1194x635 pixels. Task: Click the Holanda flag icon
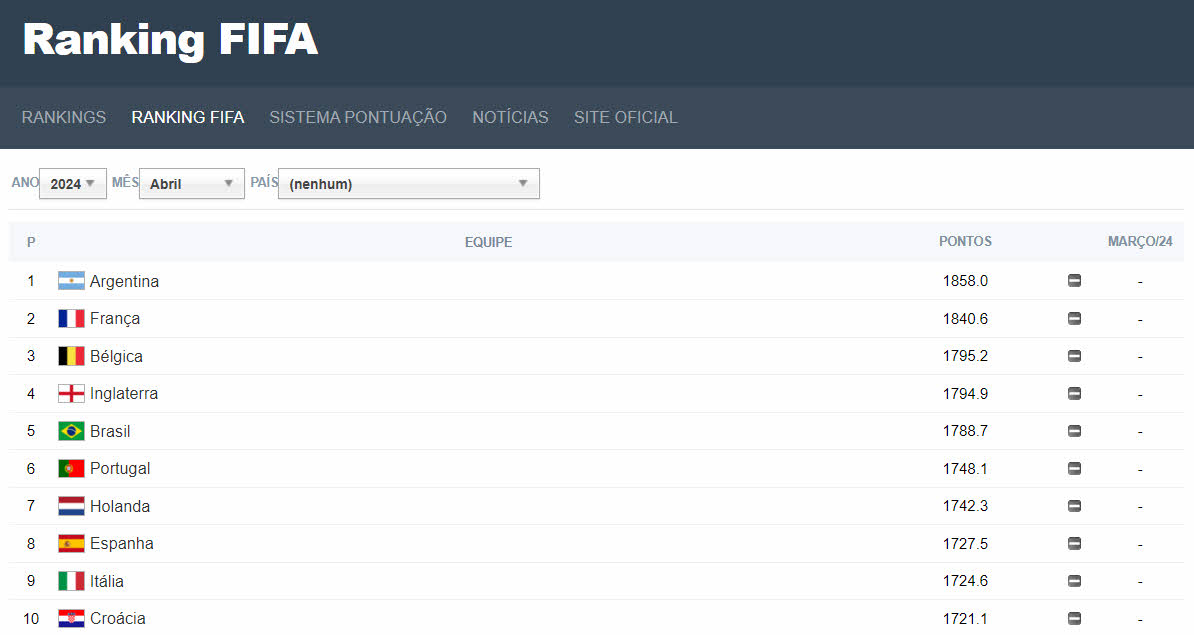coord(72,506)
